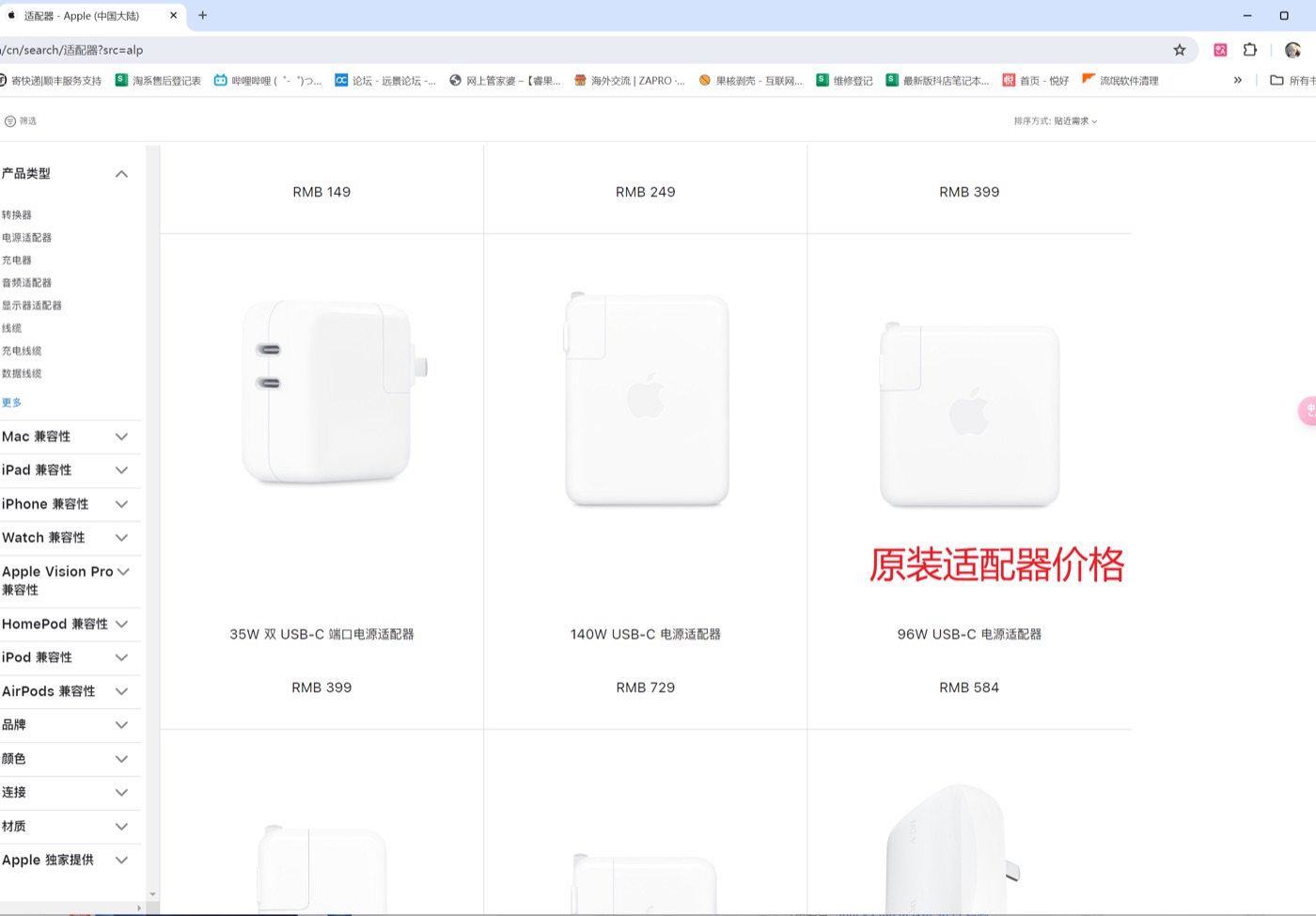Open the Chrome extensions puzzle menu
The height and width of the screenshot is (916, 1316).
click(1250, 50)
